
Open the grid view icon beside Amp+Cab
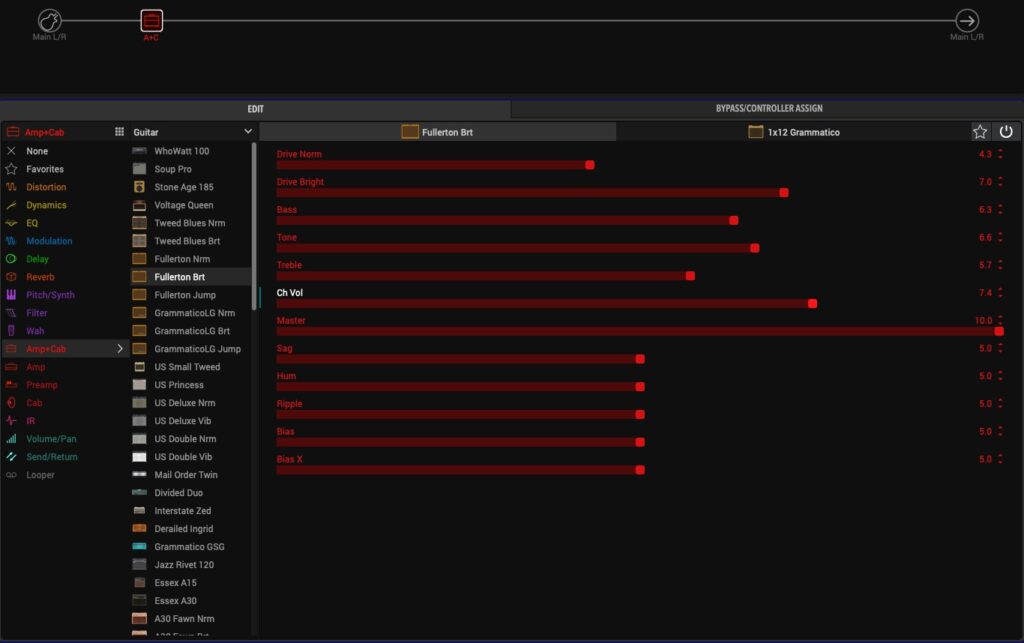click(x=120, y=132)
